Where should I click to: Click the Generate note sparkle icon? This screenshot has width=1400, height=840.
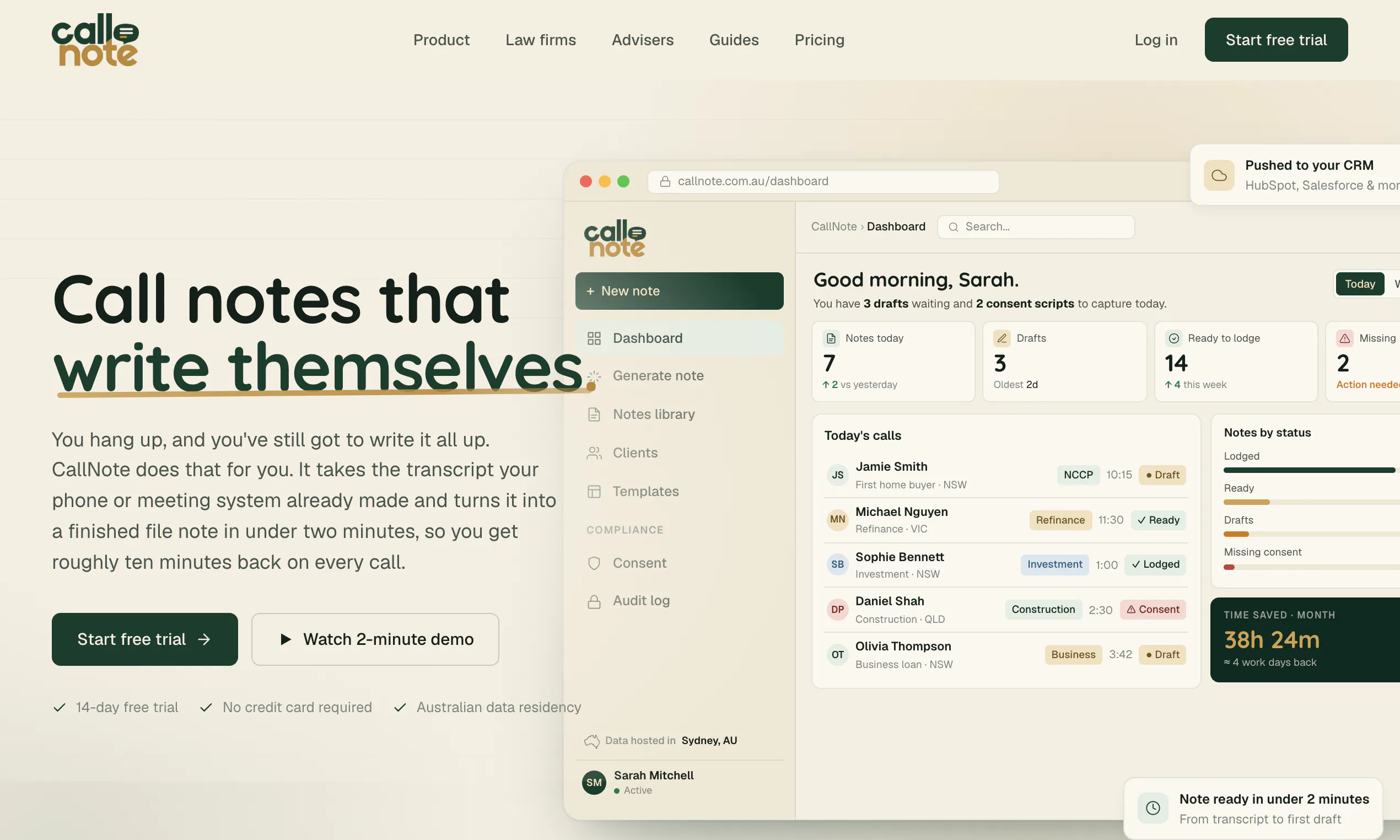(x=594, y=376)
